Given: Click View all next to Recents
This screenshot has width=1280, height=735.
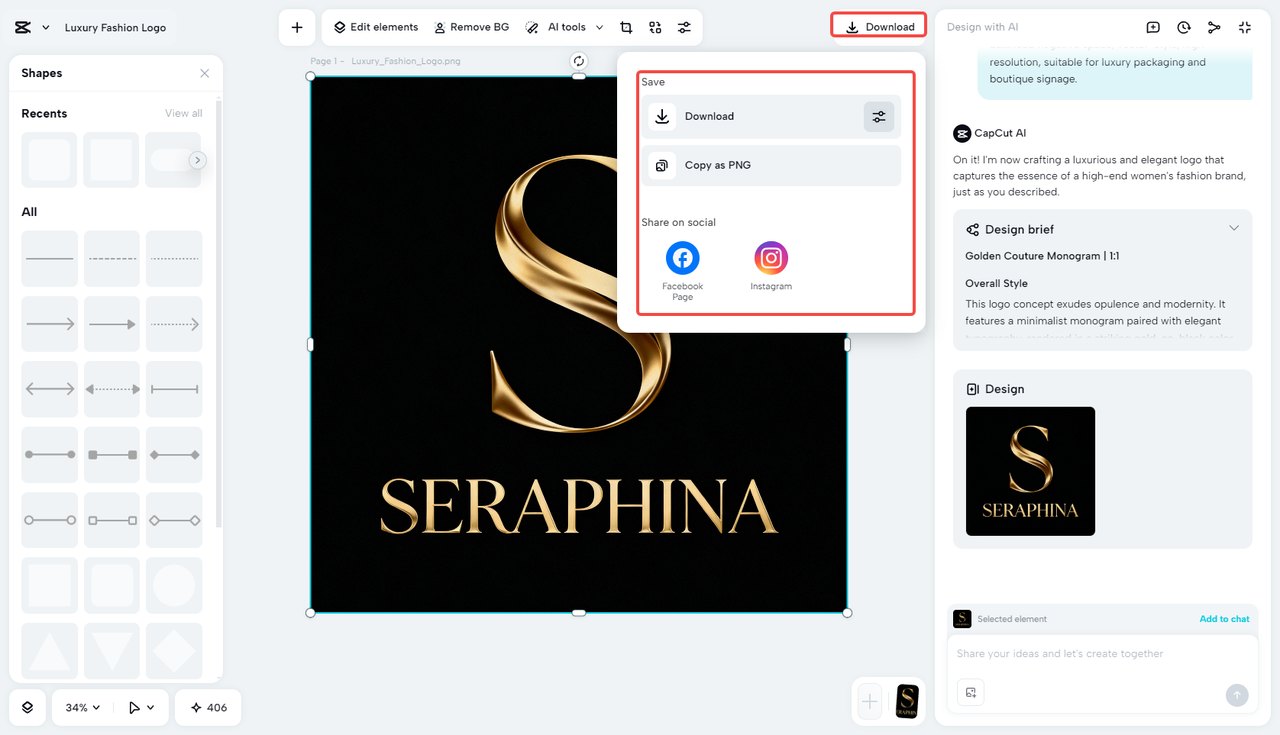Looking at the screenshot, I should 183,113.
